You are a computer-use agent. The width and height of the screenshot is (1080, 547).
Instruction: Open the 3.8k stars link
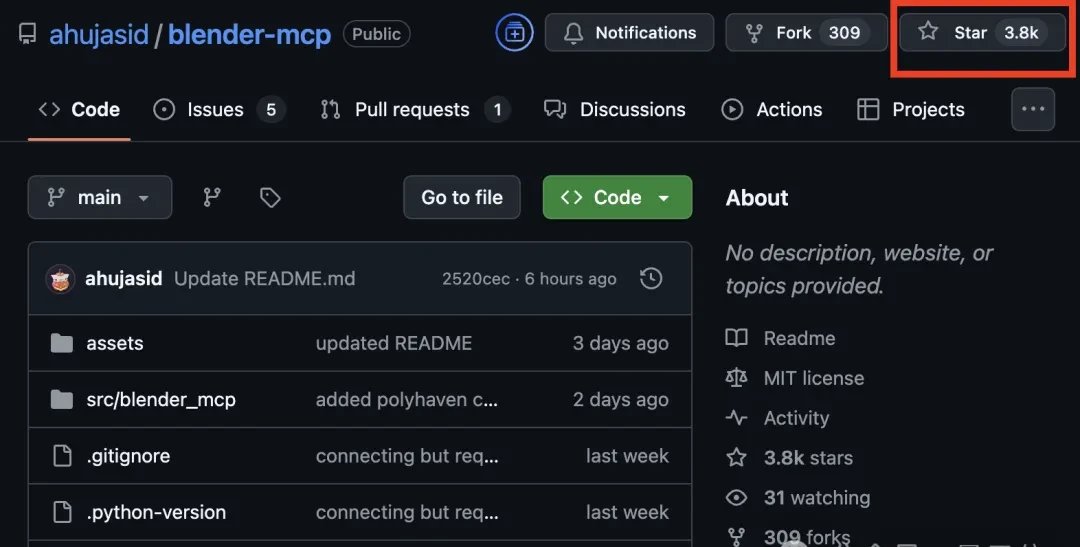click(x=808, y=458)
